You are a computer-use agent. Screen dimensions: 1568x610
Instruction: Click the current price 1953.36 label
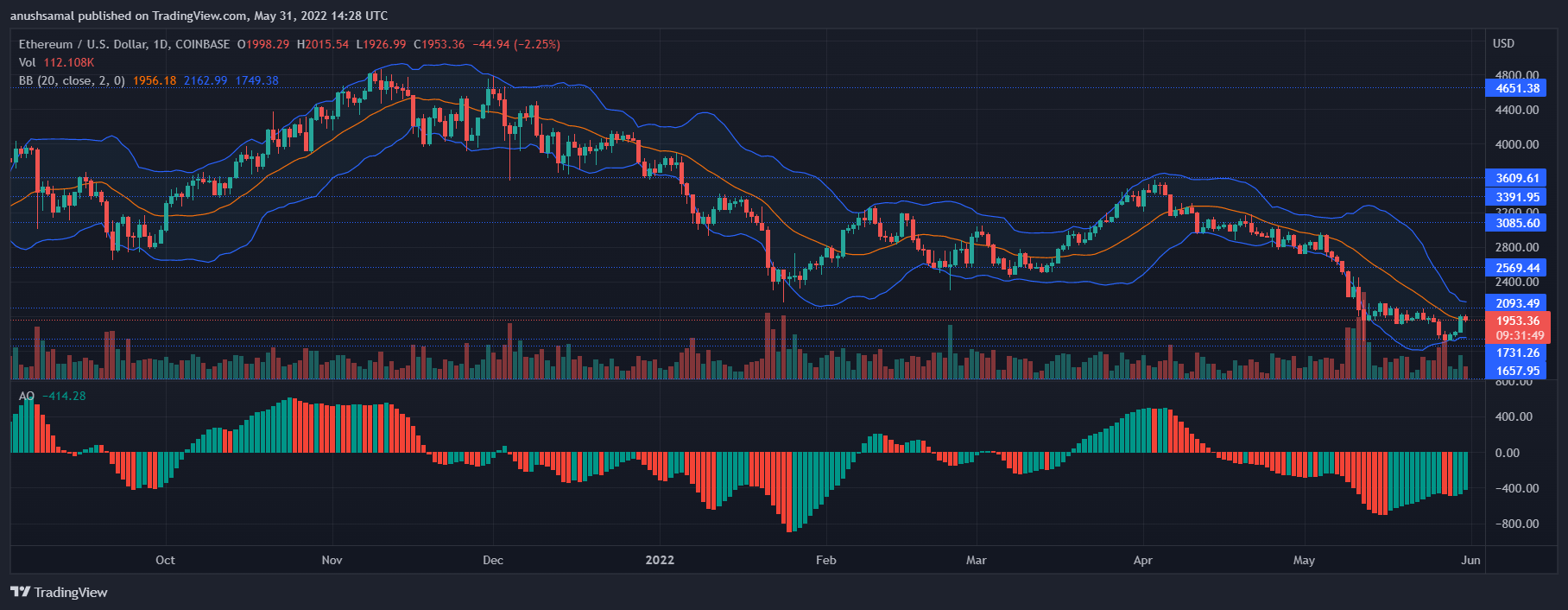pyautogui.click(x=1517, y=321)
